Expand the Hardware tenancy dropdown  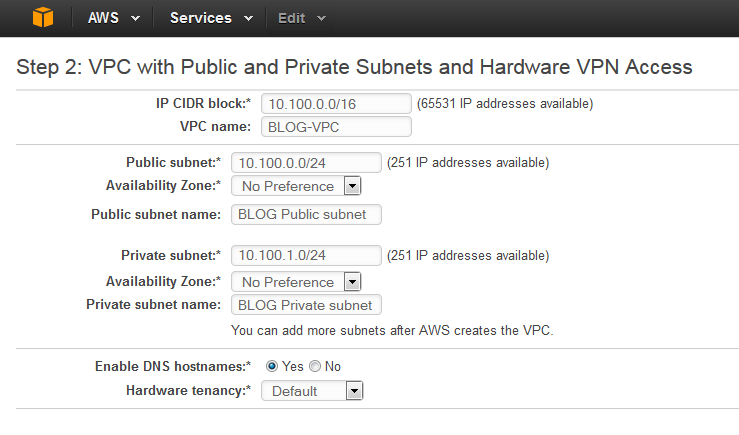coord(312,391)
